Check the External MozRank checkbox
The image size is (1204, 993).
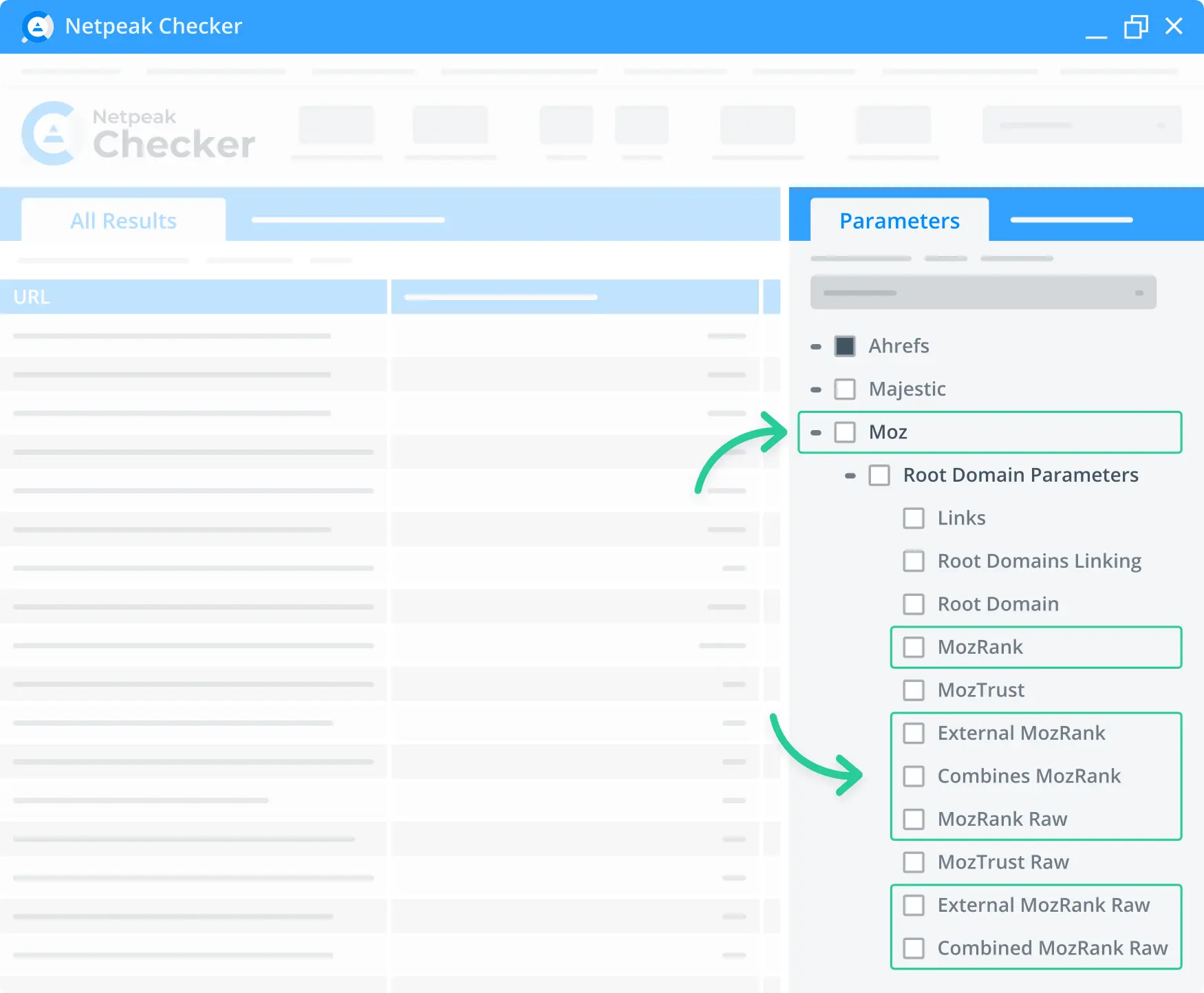point(914,734)
